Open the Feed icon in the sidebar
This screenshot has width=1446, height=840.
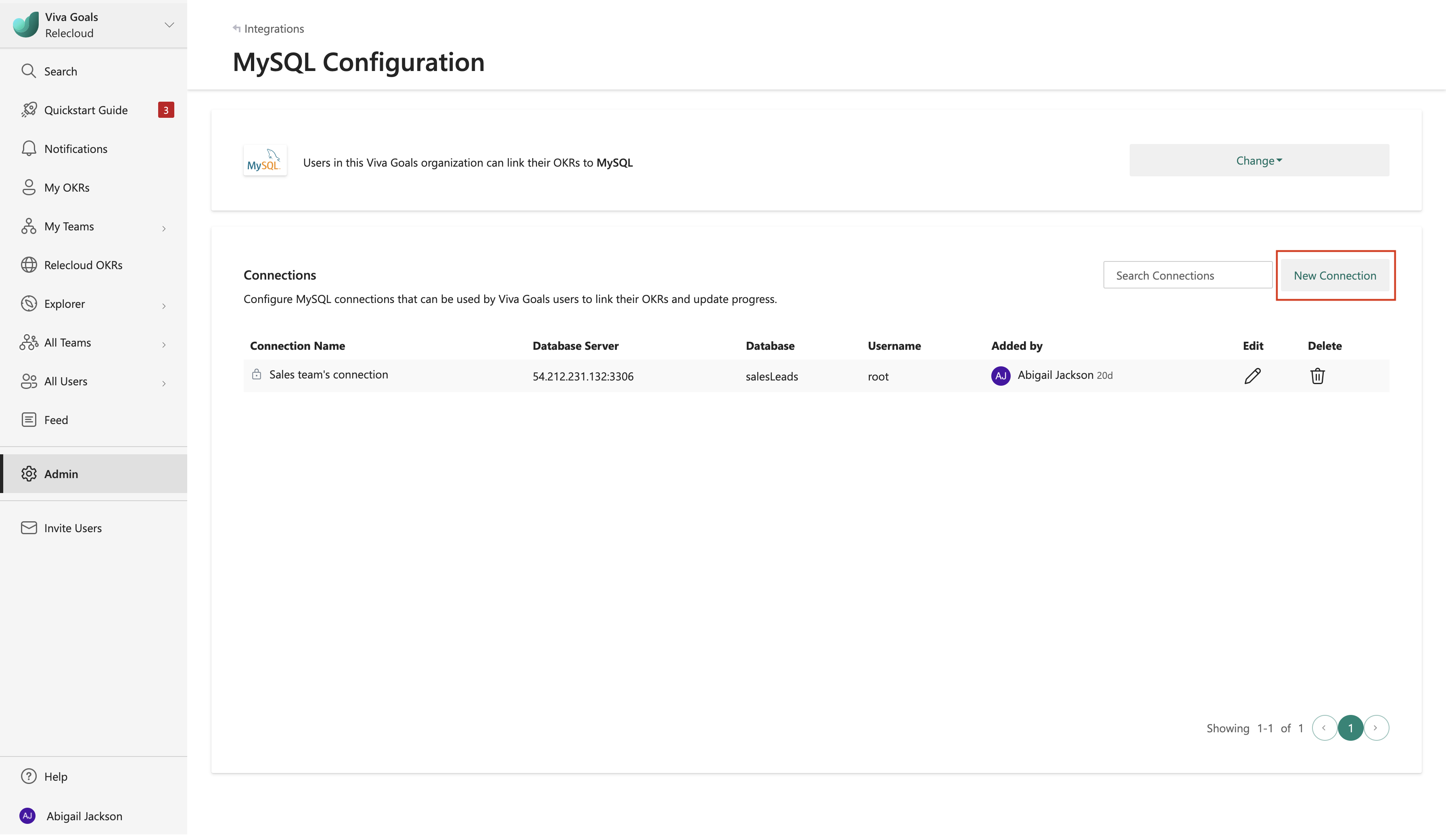pyautogui.click(x=29, y=420)
